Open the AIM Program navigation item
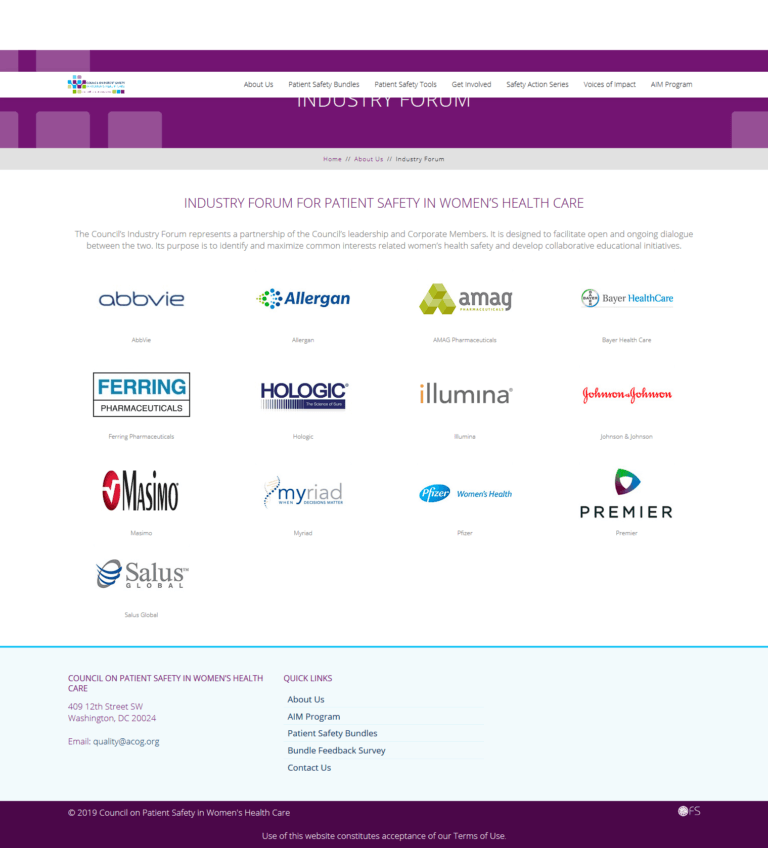Screen dimensions: 768x848 click(672, 84)
